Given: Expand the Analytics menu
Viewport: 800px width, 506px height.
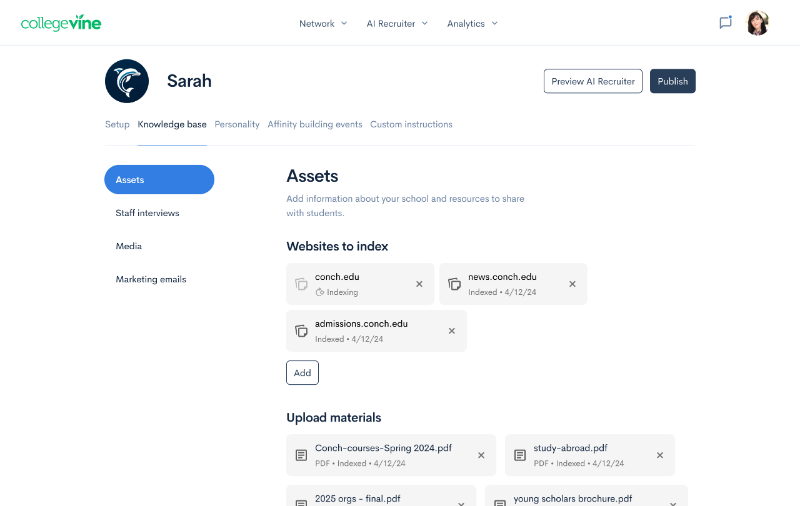Looking at the screenshot, I should click(x=472, y=23).
